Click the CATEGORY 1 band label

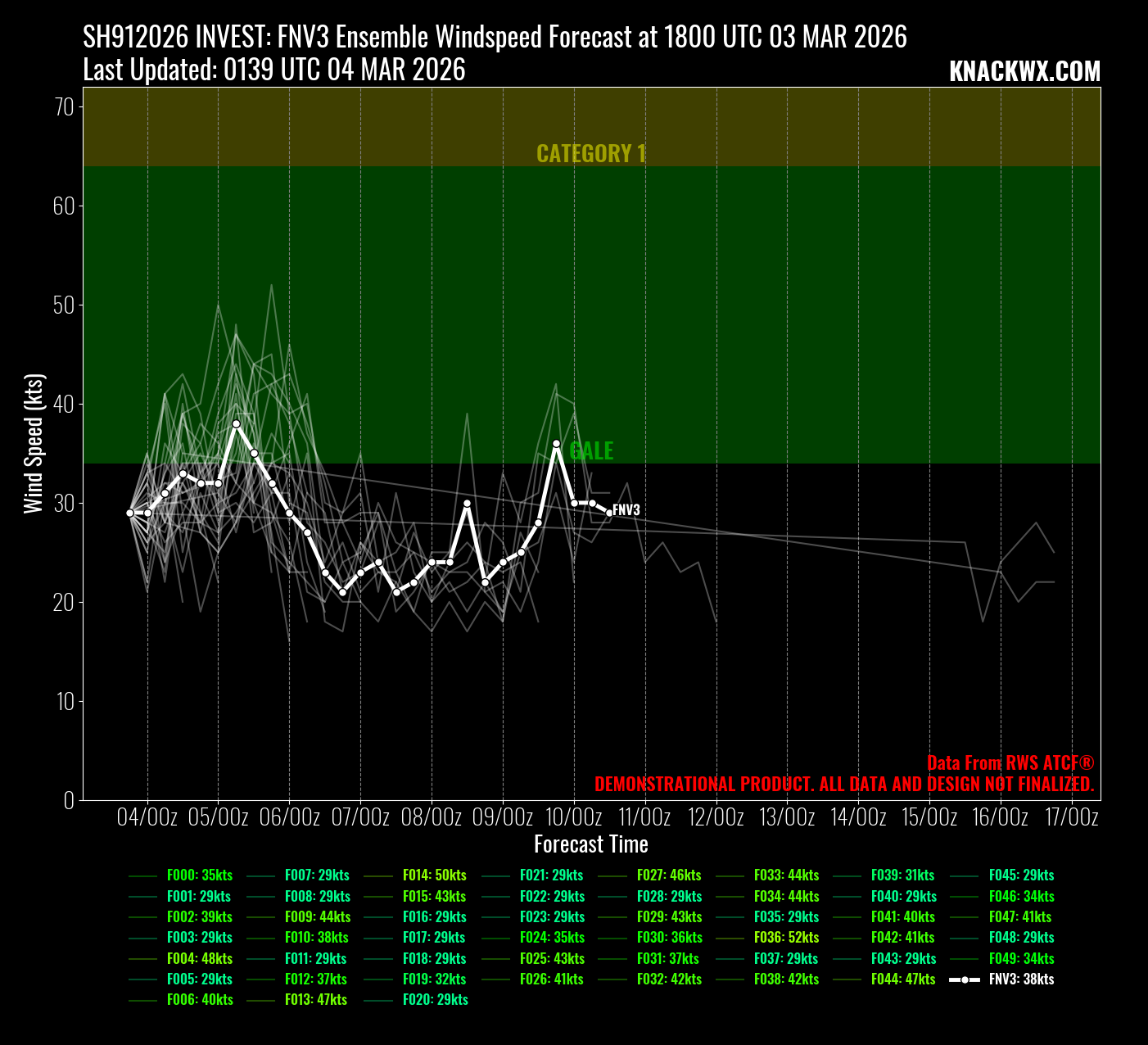(x=590, y=154)
